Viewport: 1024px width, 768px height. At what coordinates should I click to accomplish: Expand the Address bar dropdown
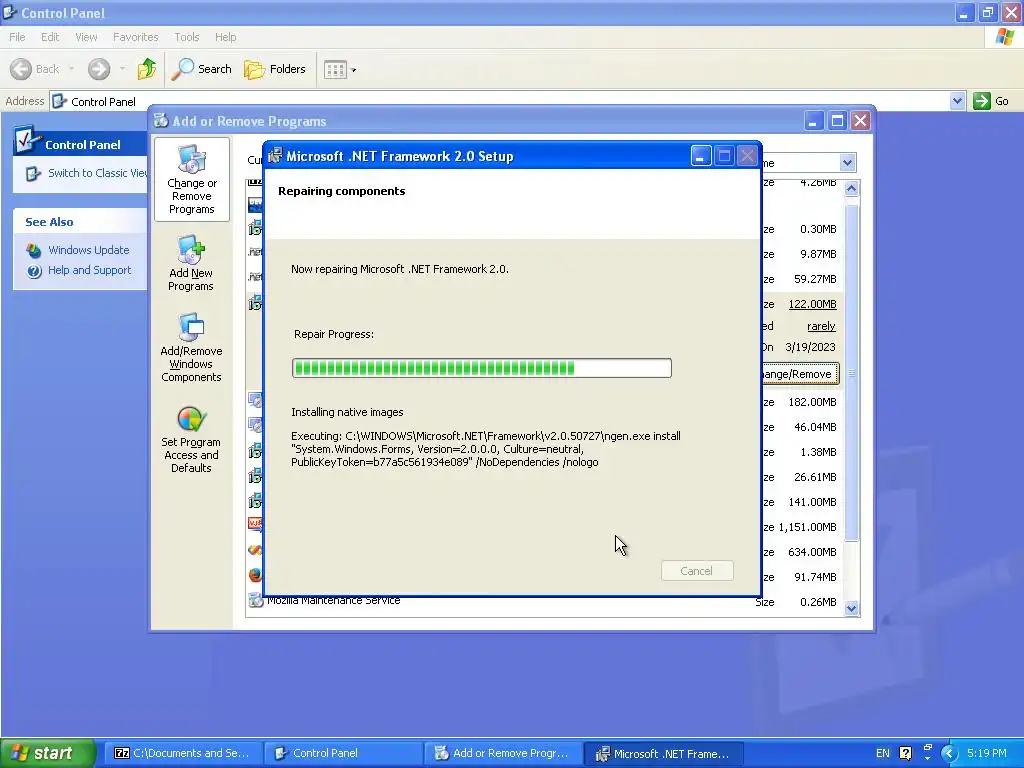tap(957, 101)
